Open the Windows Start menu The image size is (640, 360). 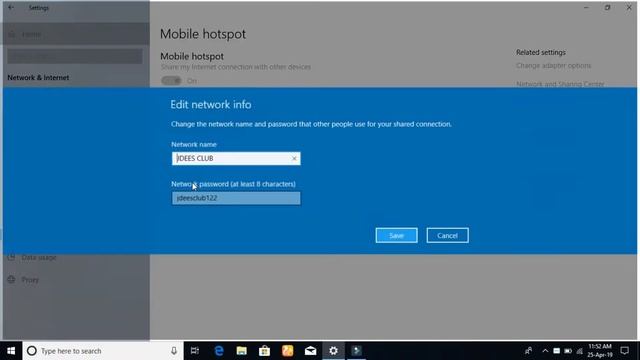(11, 351)
